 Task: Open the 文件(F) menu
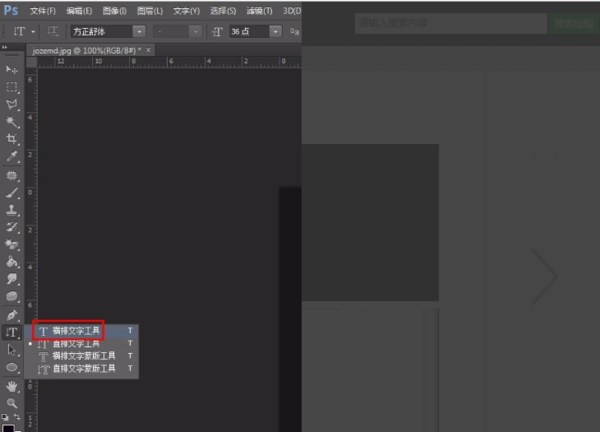click(x=43, y=11)
